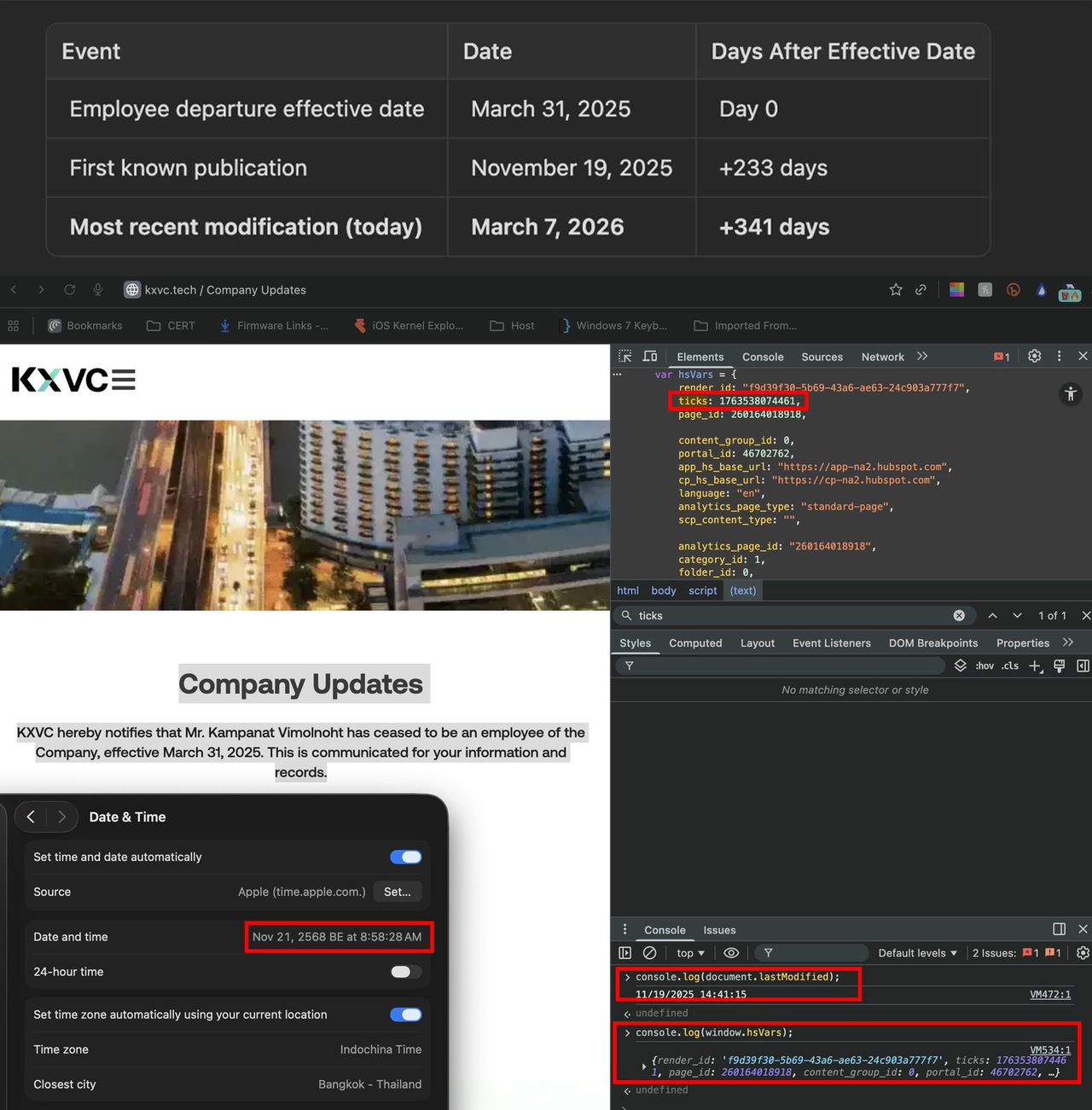The image size is (1092, 1110).
Task: Open the top frame context dropdown
Action: coord(688,953)
